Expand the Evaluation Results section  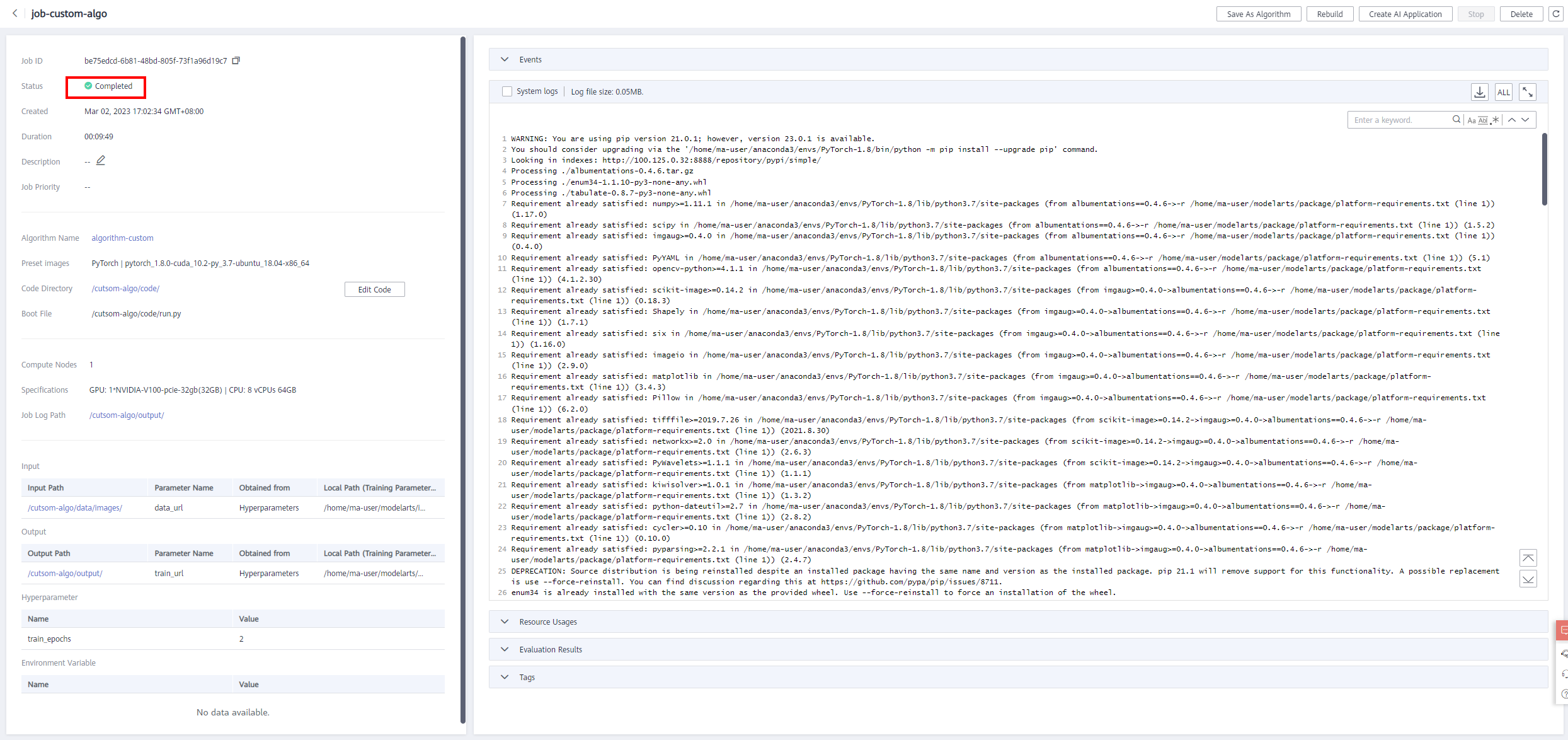point(505,649)
